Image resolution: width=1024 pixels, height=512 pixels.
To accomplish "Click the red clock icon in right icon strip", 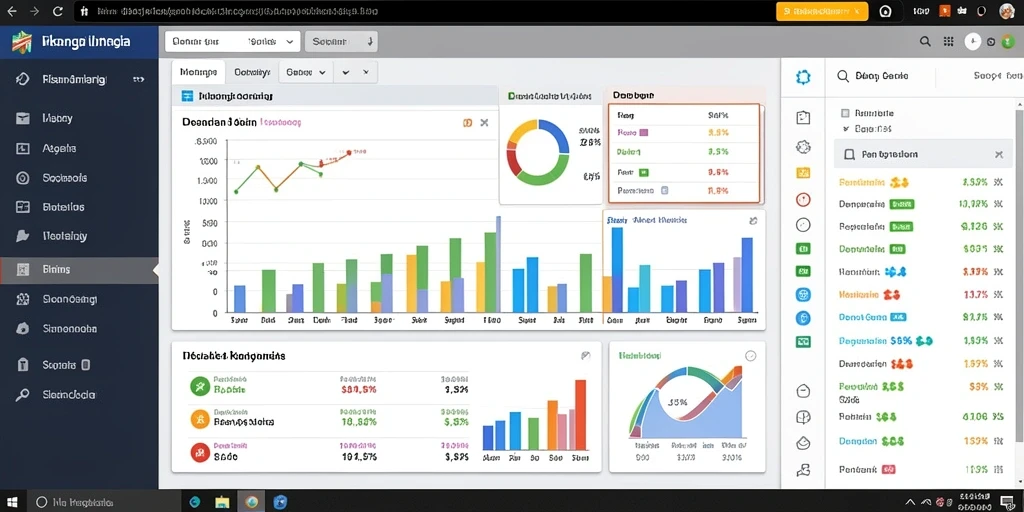I will tap(803, 200).
